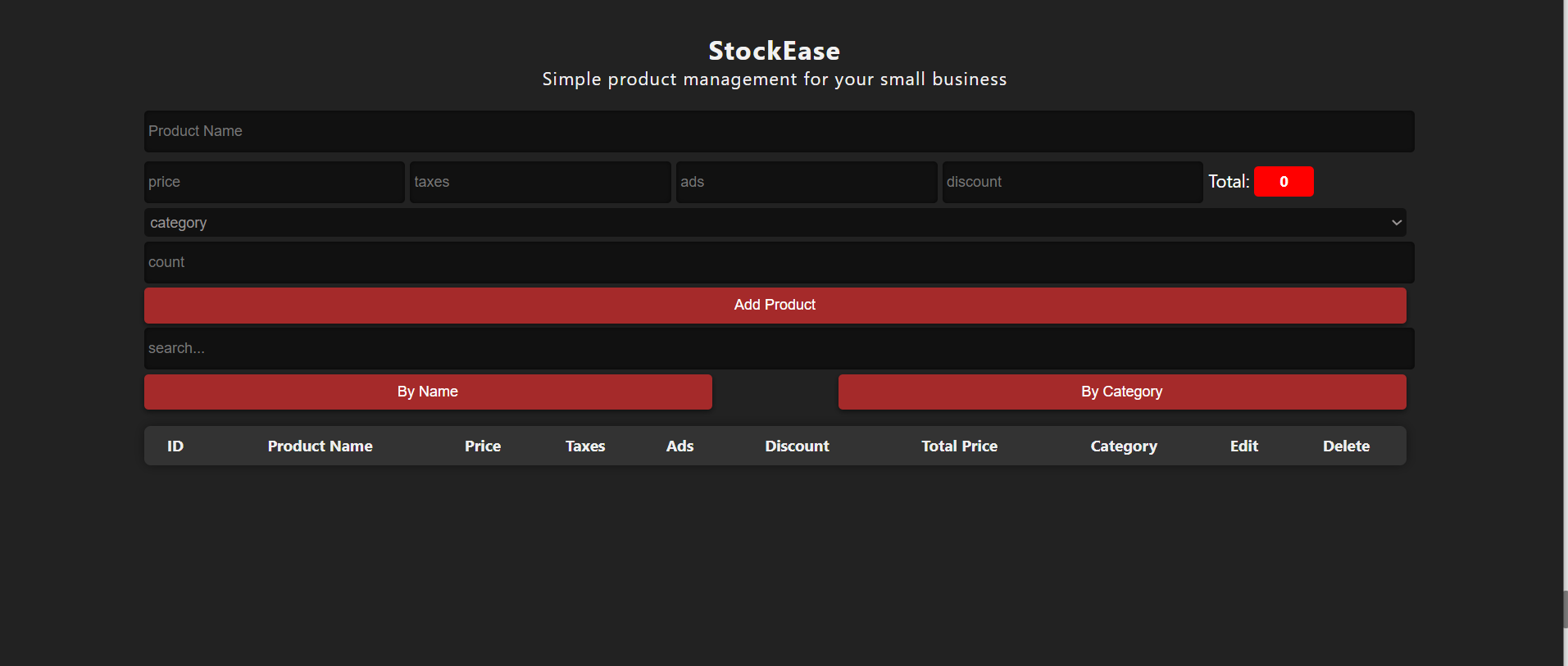Focus the discount input field
The image size is (1568, 666).
pyautogui.click(x=1072, y=181)
